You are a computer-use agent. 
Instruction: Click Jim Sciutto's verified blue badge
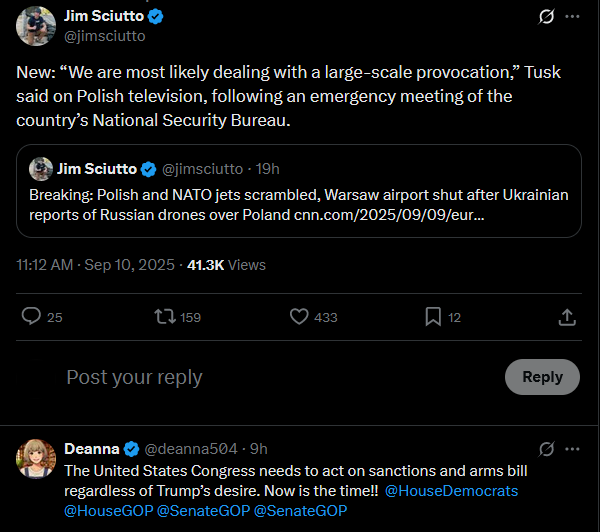tap(155, 16)
